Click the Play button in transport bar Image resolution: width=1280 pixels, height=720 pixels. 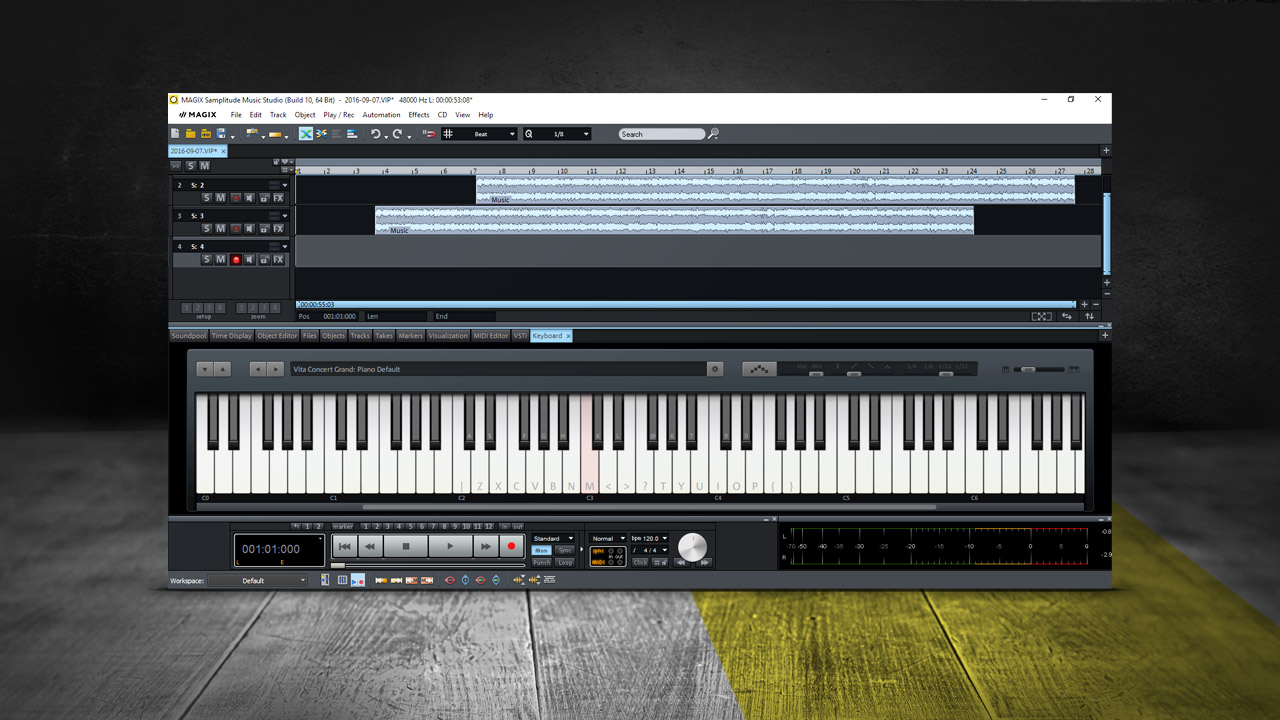450,546
